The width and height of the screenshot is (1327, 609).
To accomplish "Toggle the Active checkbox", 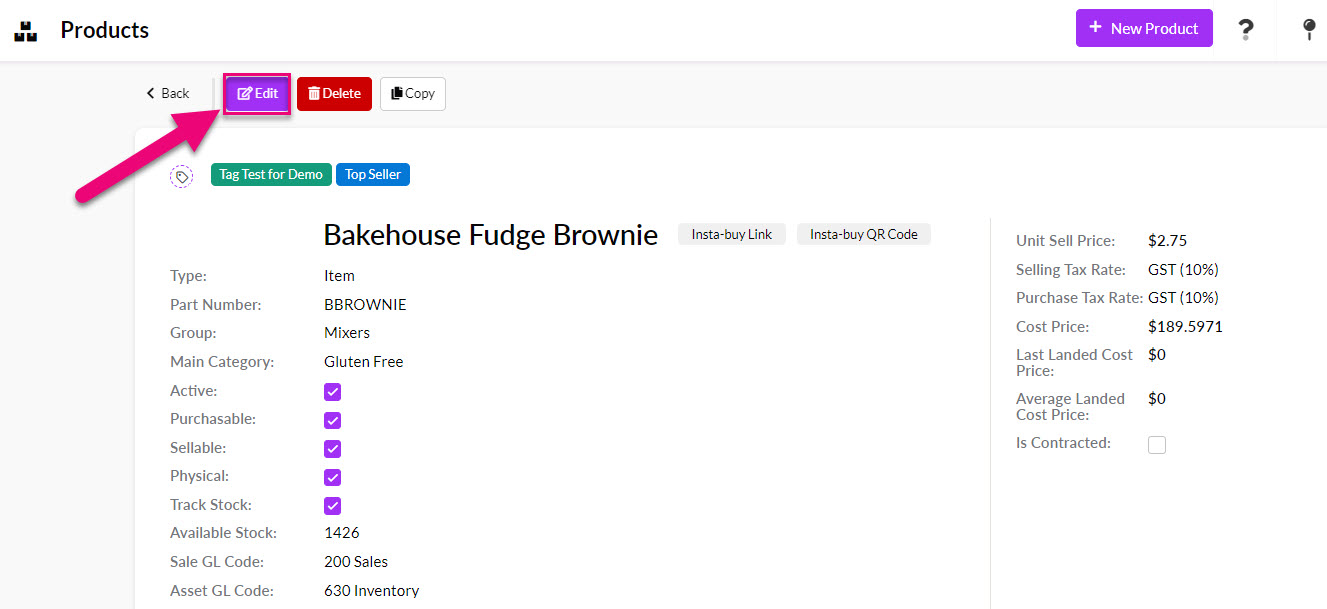I will pos(333,392).
